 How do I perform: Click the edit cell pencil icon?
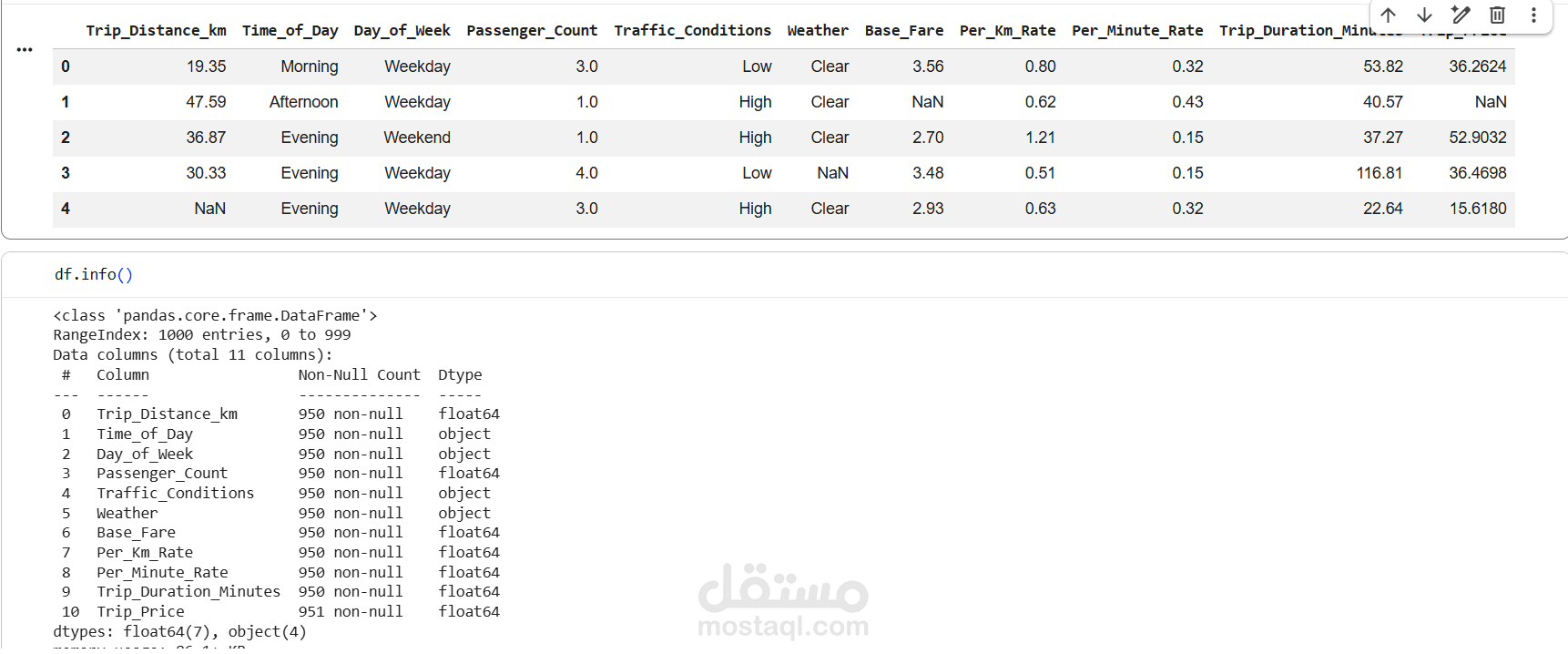(x=1461, y=15)
